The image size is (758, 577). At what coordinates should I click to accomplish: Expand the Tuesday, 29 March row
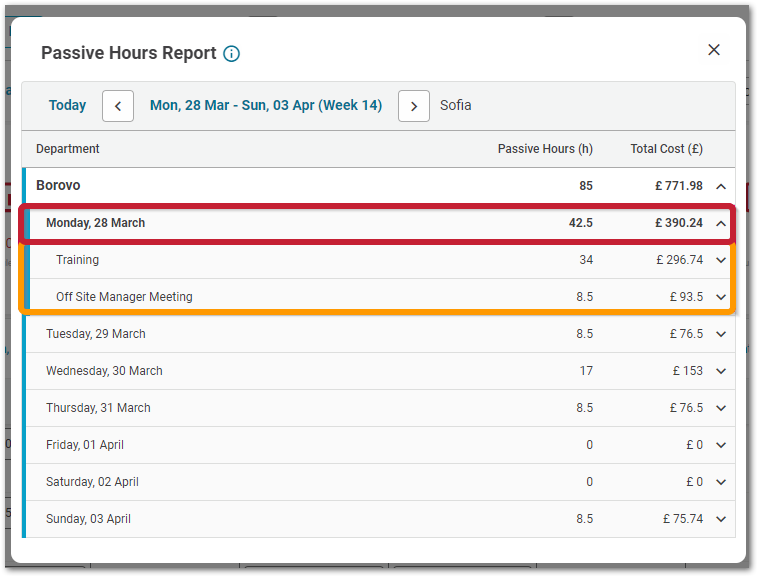click(721, 334)
